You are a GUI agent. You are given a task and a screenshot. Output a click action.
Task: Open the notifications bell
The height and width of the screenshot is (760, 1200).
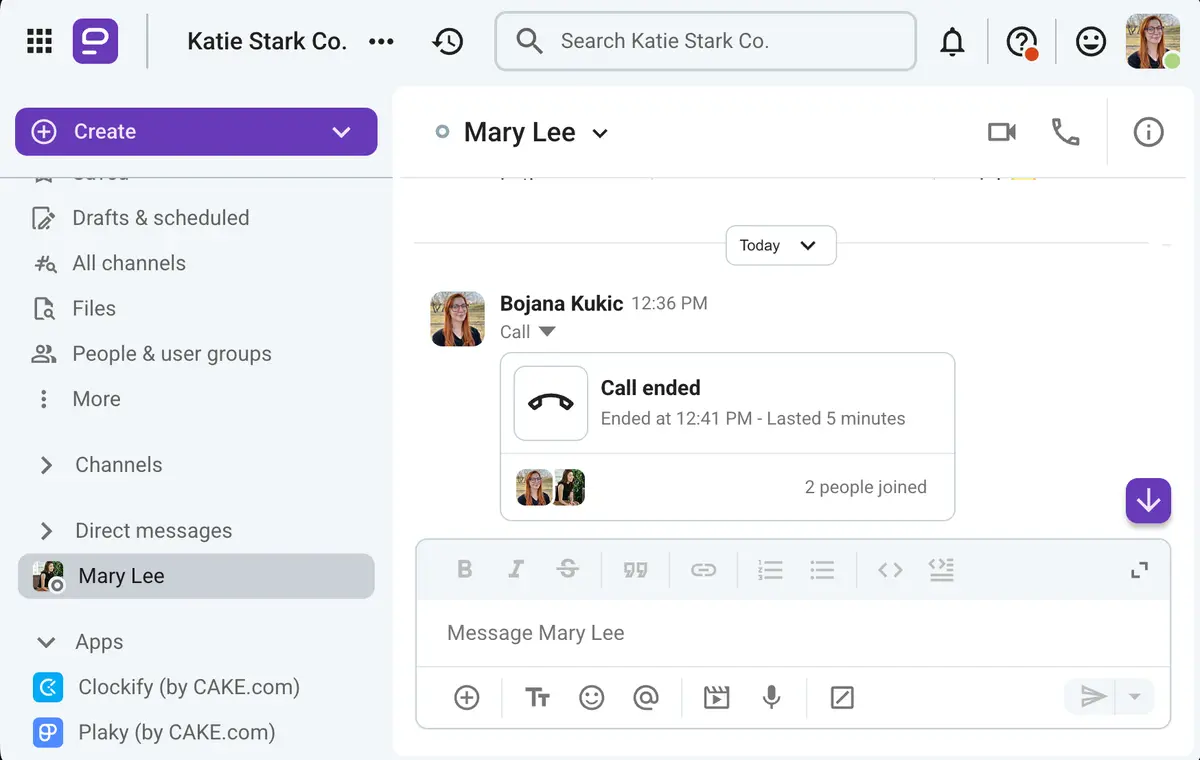click(952, 41)
